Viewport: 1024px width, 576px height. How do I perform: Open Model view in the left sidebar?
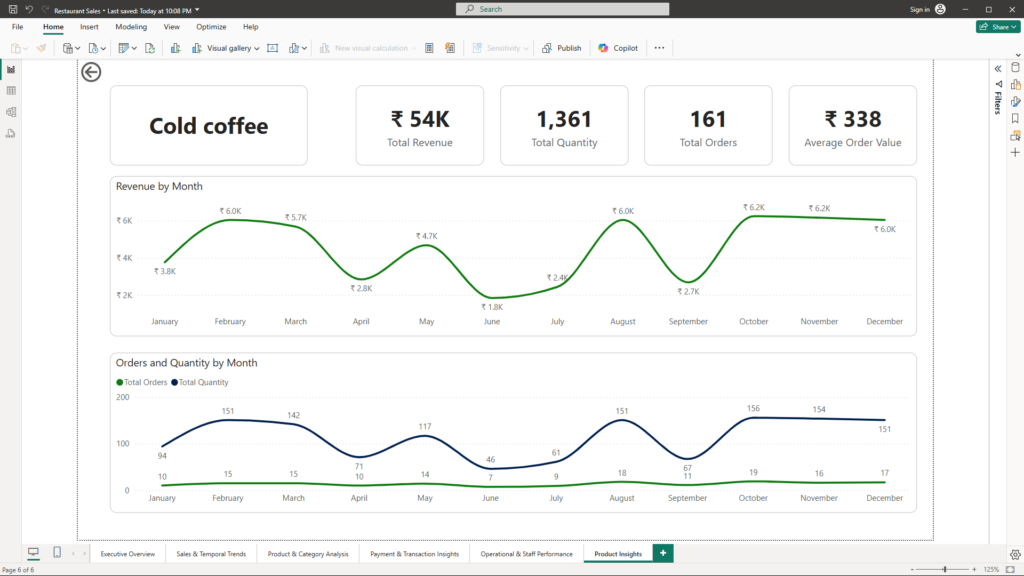click(11, 112)
